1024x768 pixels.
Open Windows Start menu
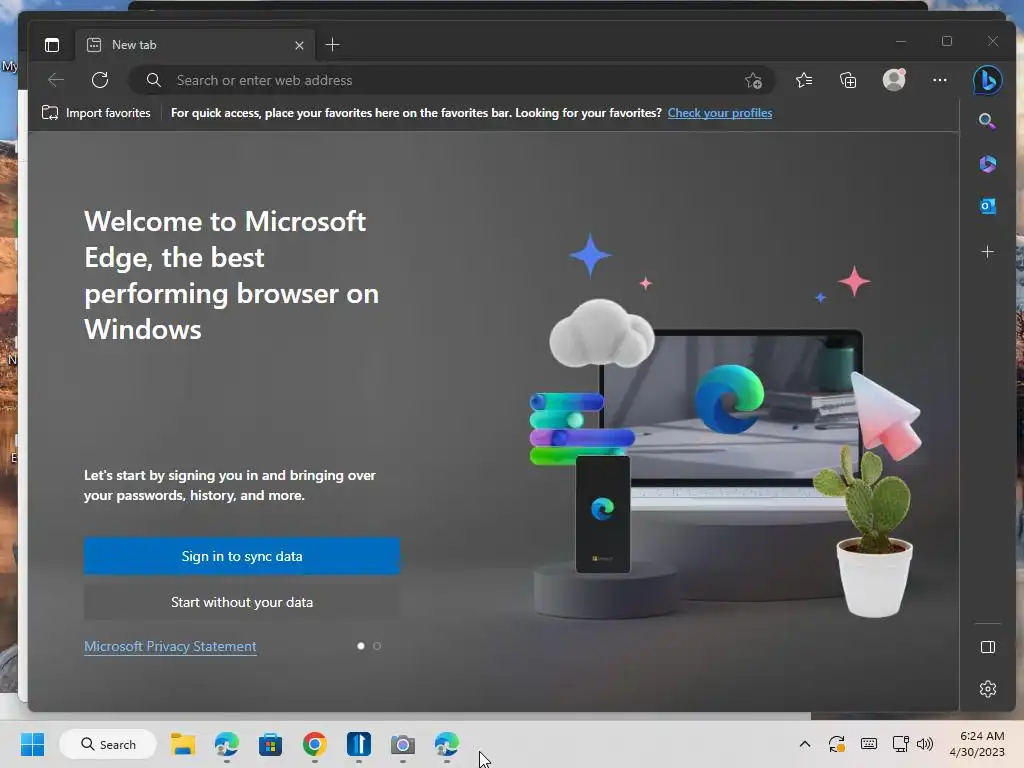32,744
